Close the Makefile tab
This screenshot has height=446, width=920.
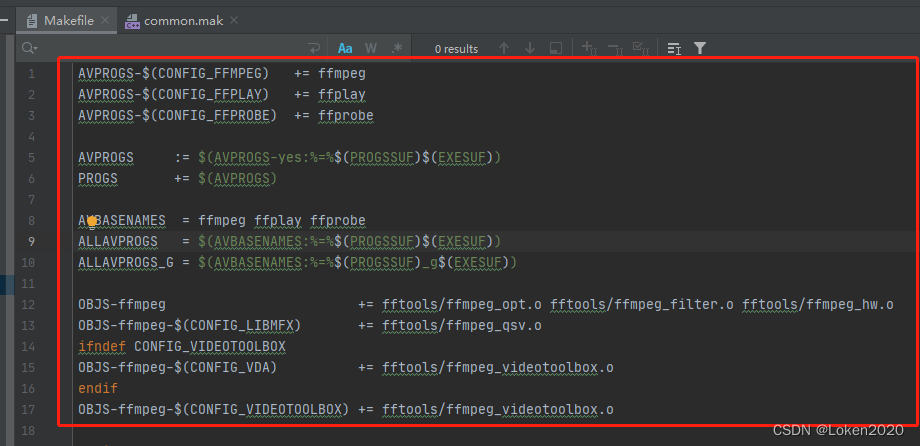click(105, 21)
